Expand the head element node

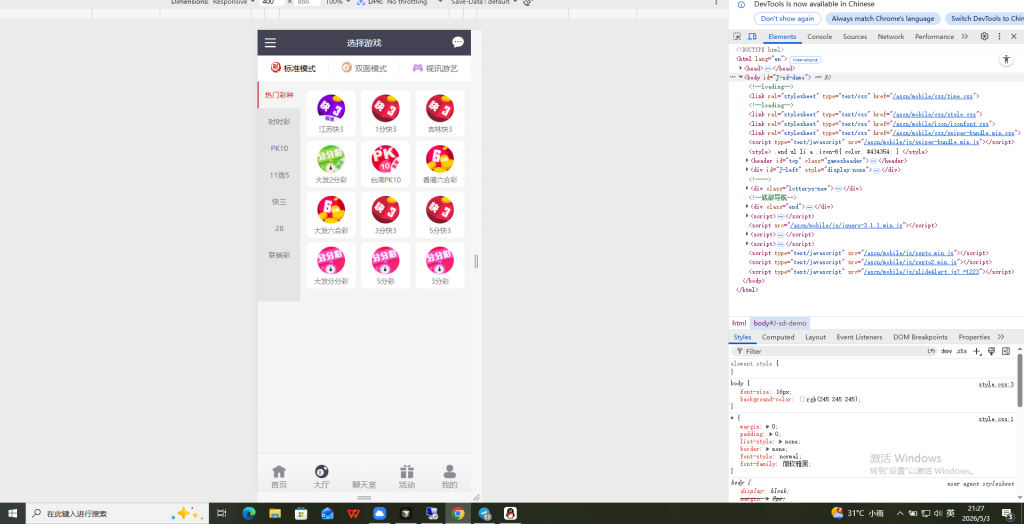pos(741,68)
